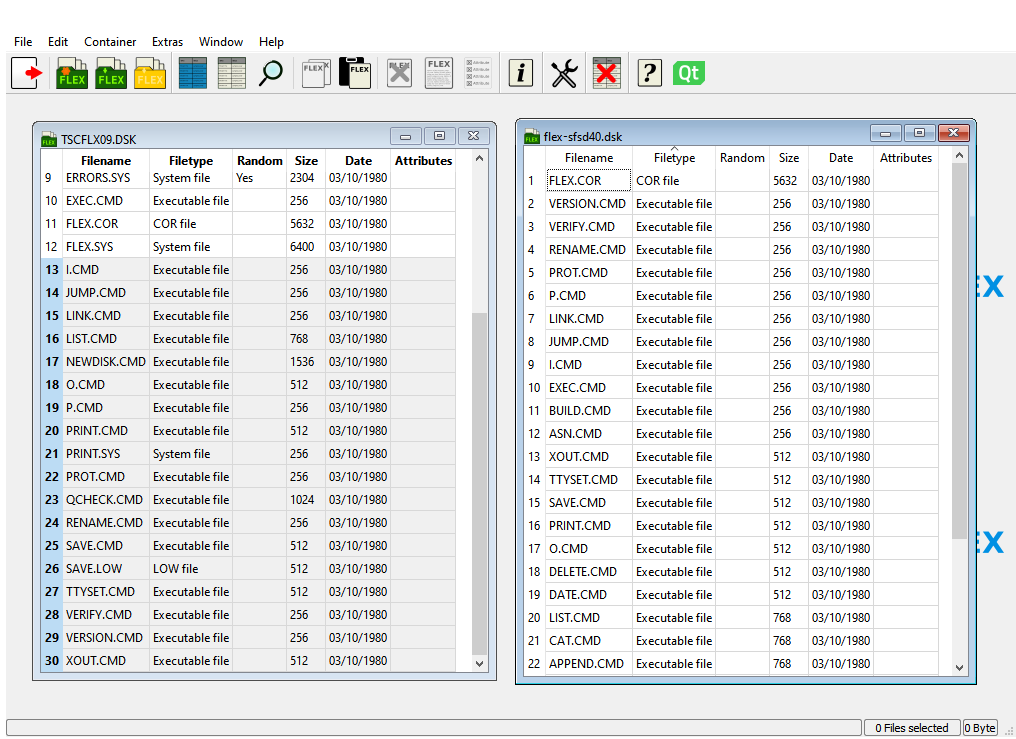This screenshot has width=1016, height=739.
Task: Click the Deselect all table icon
Action: tap(232, 73)
